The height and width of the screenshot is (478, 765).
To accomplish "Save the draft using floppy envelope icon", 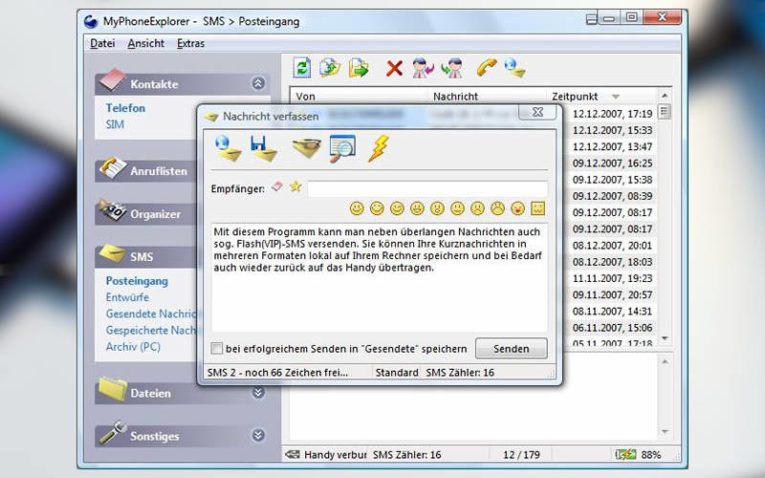I will (x=263, y=148).
